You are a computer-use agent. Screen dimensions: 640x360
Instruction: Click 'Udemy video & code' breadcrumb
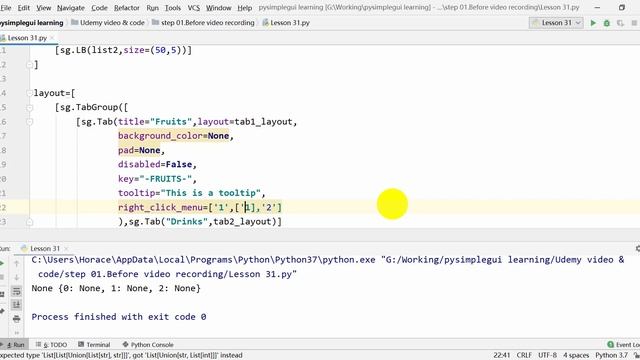[108, 22]
